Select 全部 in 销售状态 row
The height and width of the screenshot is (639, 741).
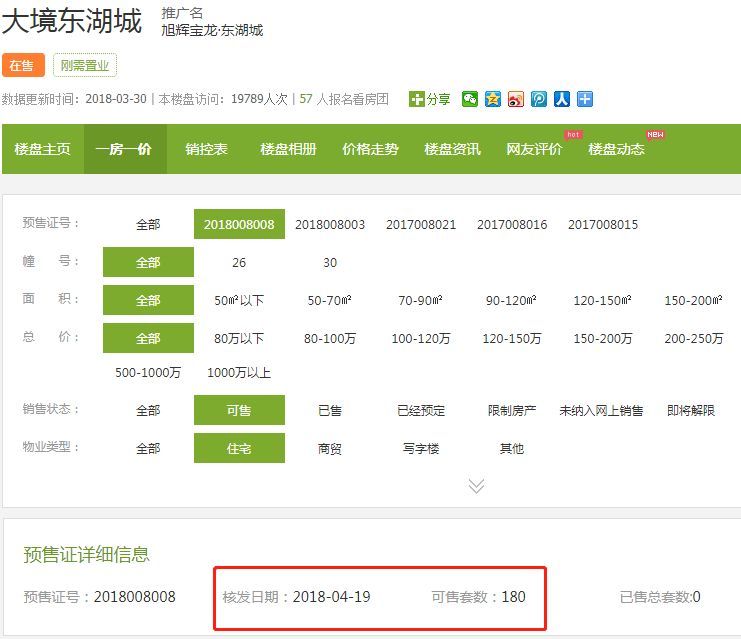point(148,410)
